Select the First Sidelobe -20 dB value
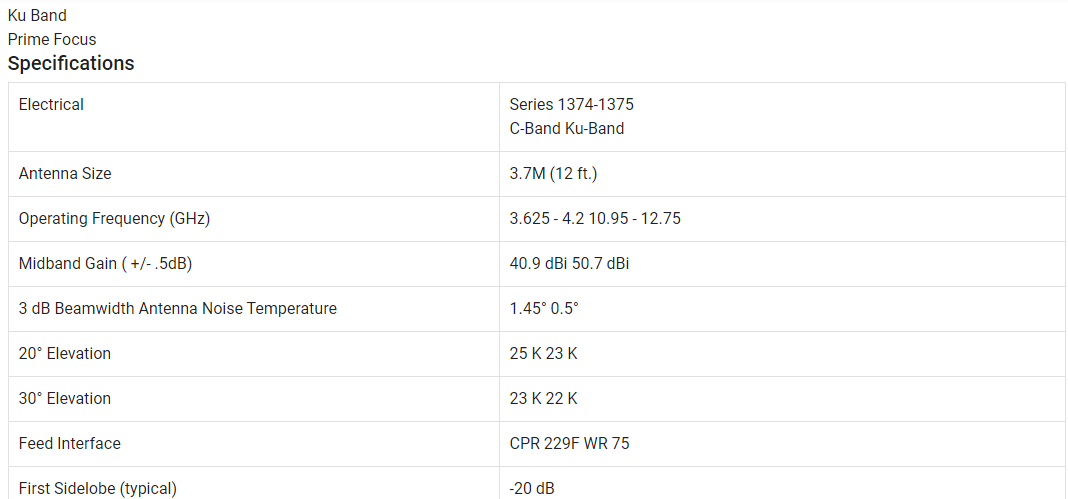The width and height of the screenshot is (1068, 499). pos(531,488)
